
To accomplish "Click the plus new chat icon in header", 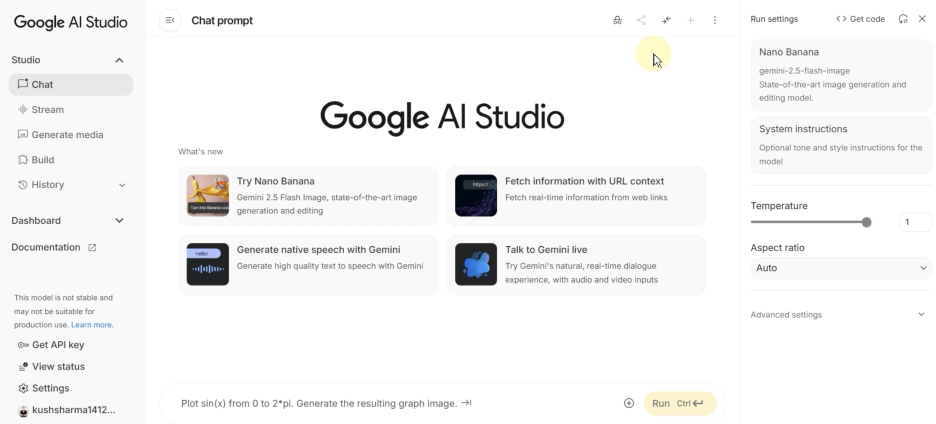I will [690, 20].
